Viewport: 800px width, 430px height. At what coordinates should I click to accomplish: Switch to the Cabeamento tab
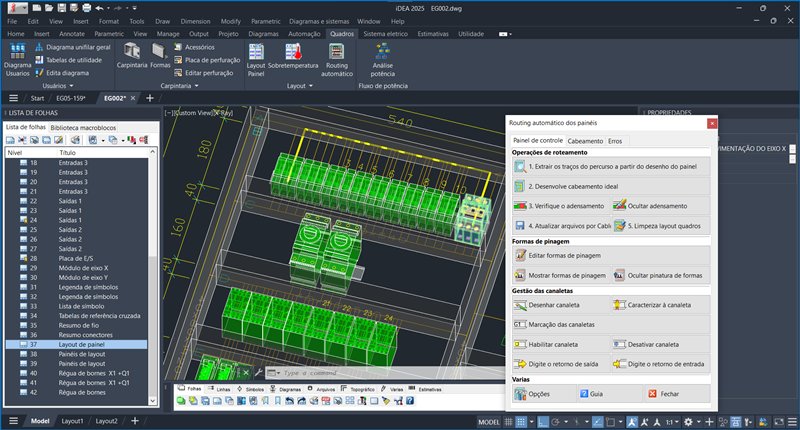point(585,141)
